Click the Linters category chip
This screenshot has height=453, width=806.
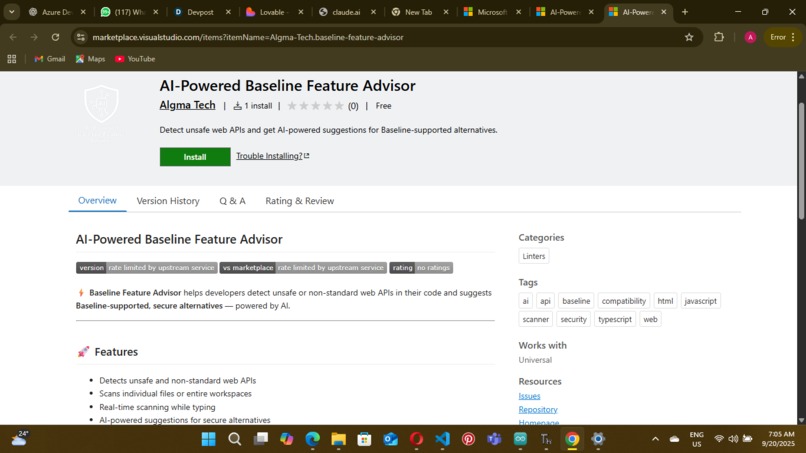coord(534,256)
